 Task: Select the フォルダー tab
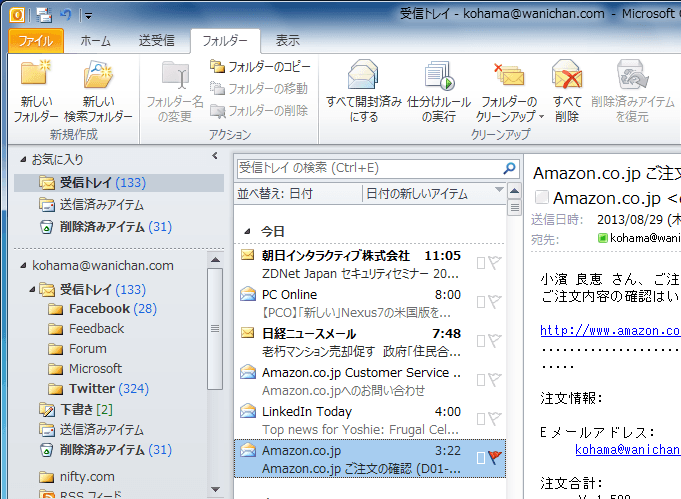[x=225, y=41]
